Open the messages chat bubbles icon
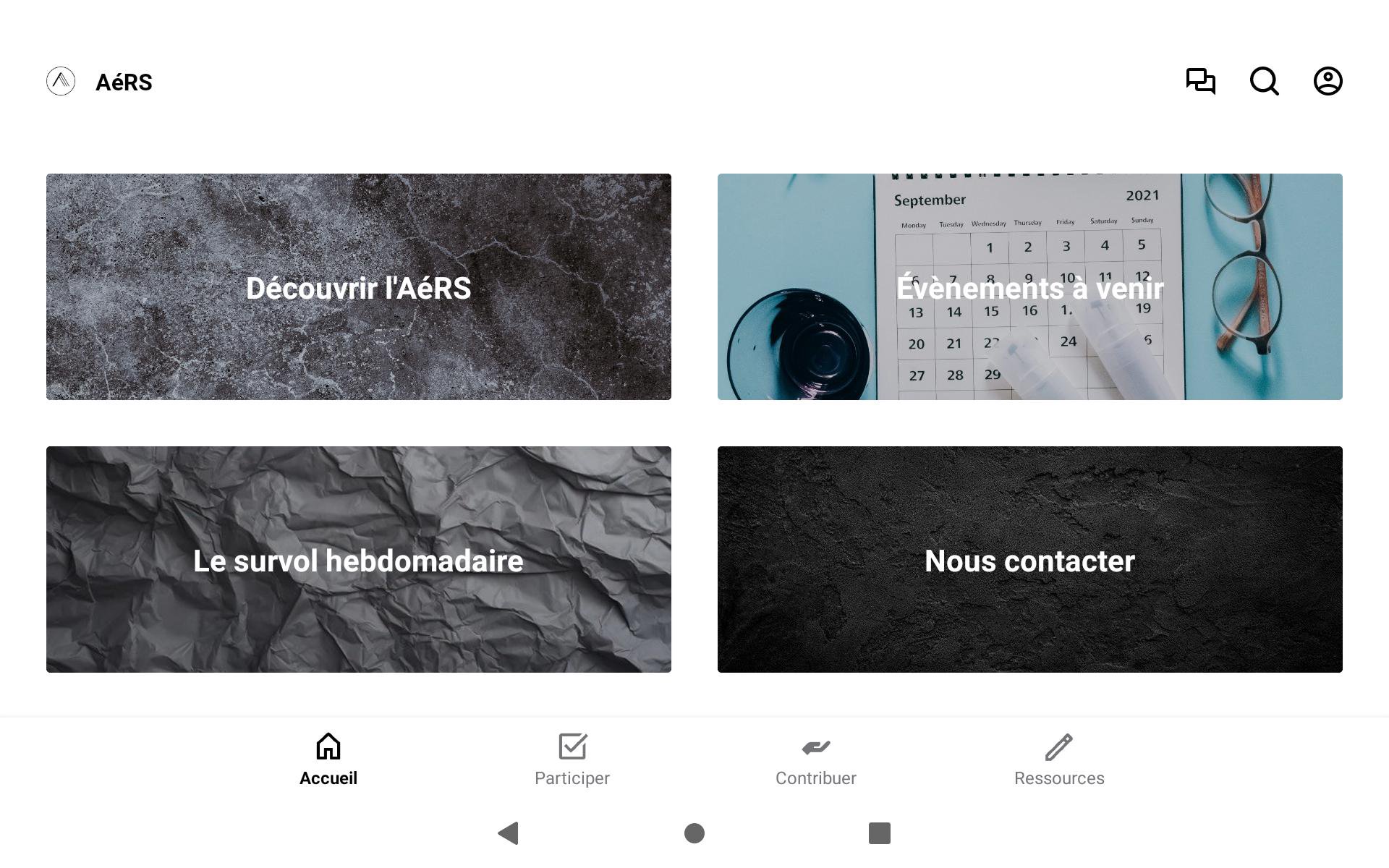 (x=1201, y=81)
